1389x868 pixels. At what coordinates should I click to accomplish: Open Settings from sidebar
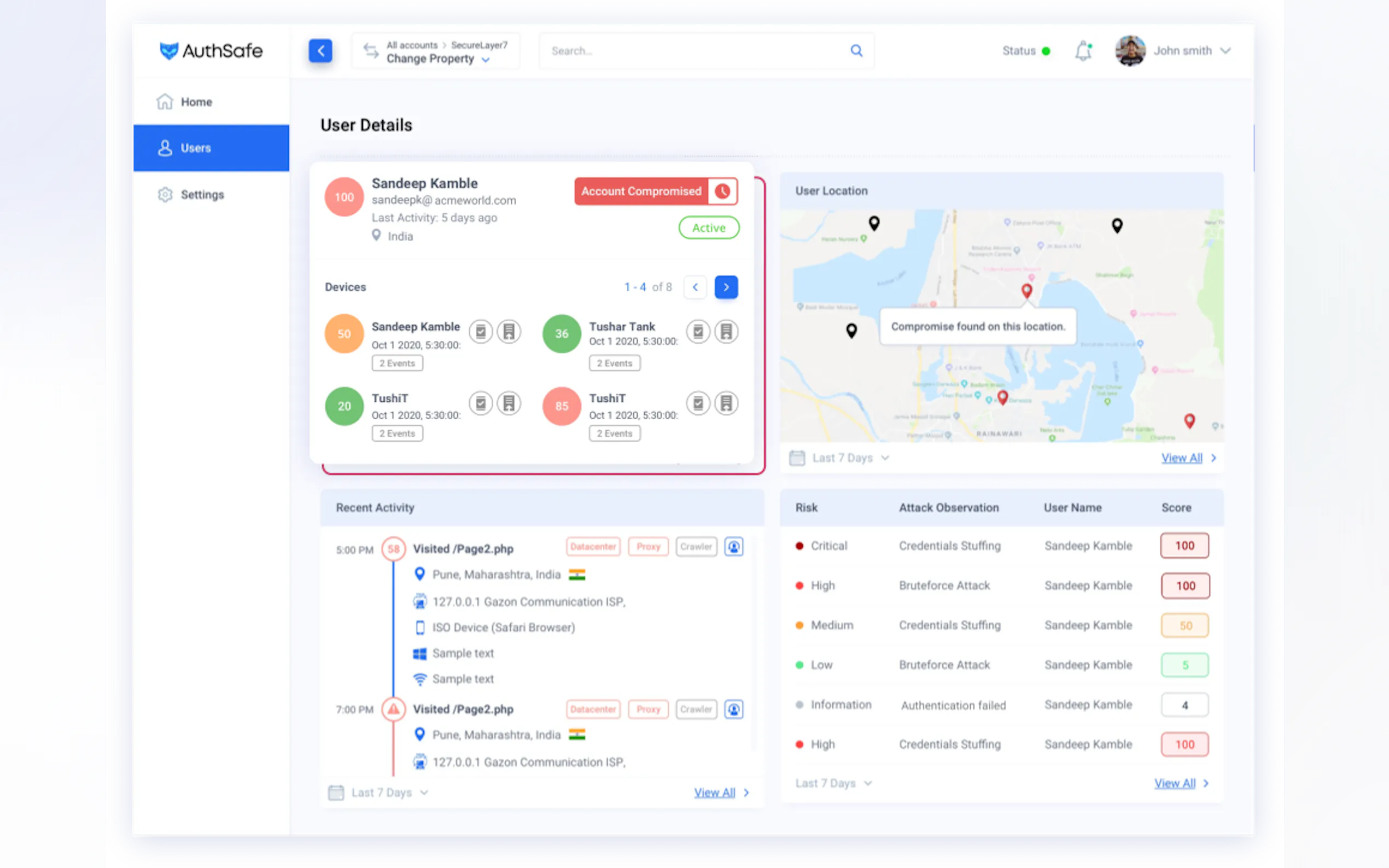(x=211, y=195)
